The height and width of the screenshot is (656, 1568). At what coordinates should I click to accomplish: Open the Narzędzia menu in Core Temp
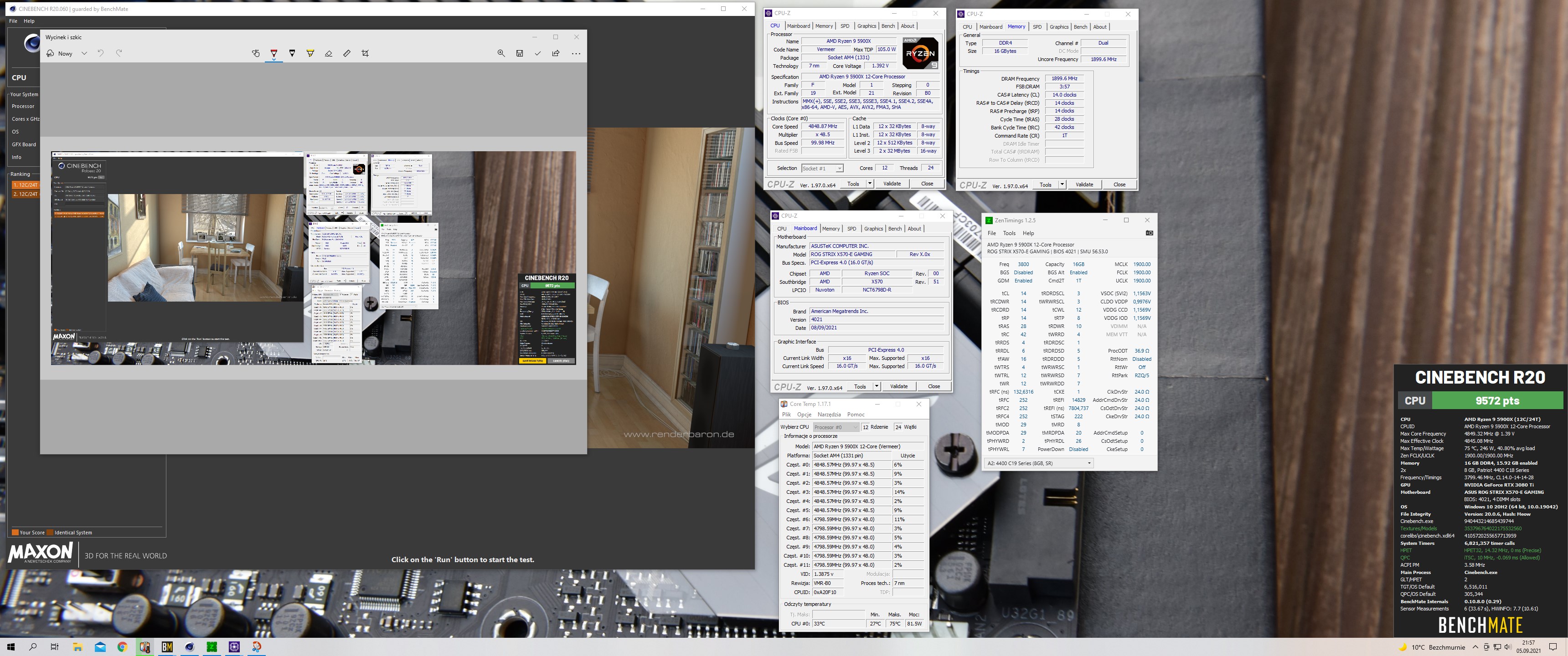coord(829,415)
